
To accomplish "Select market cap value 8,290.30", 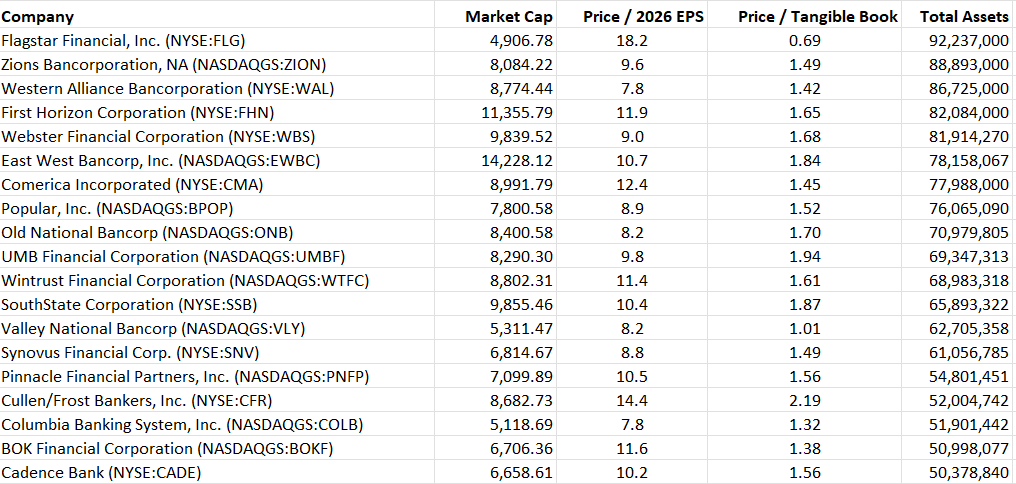I will pos(522,257).
